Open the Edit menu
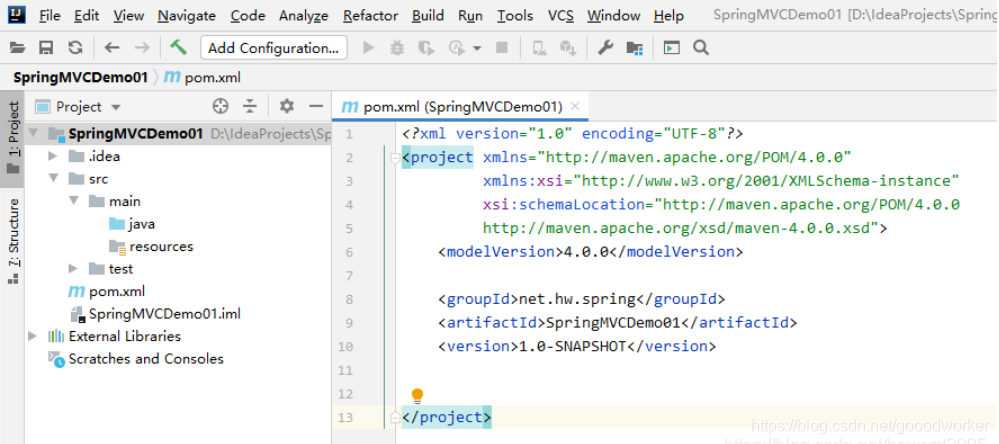Viewport: 999px width, 444px height. 87,15
